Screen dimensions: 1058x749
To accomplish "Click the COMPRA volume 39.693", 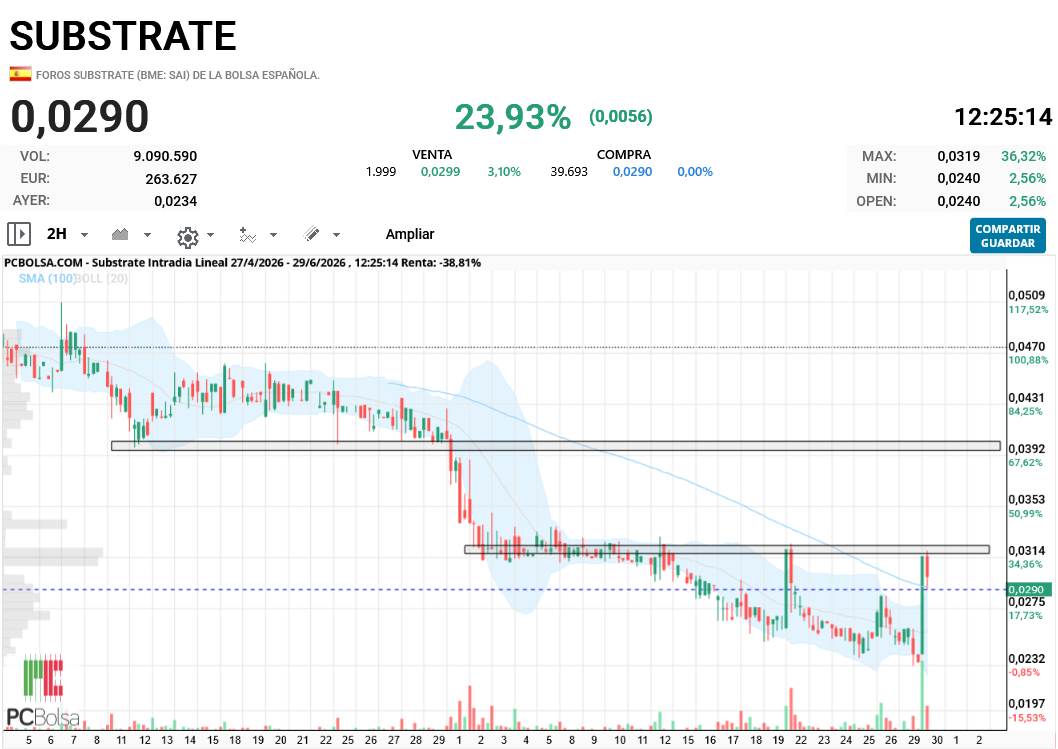I will point(569,171).
